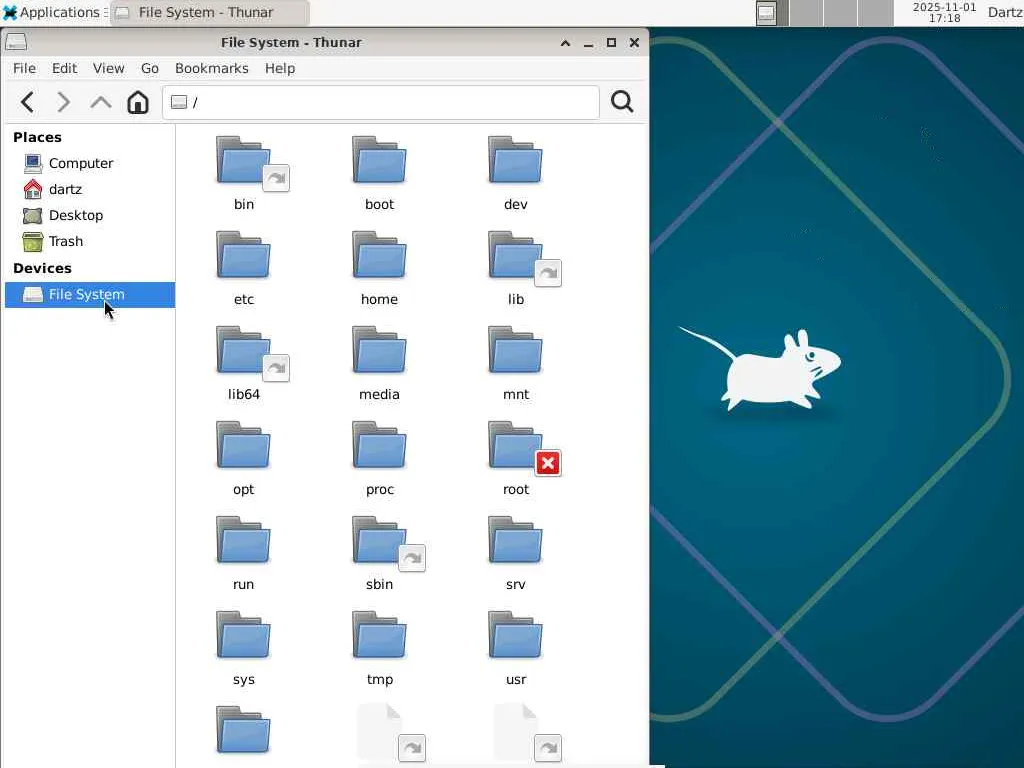Select the boot folder icon

[x=379, y=161]
